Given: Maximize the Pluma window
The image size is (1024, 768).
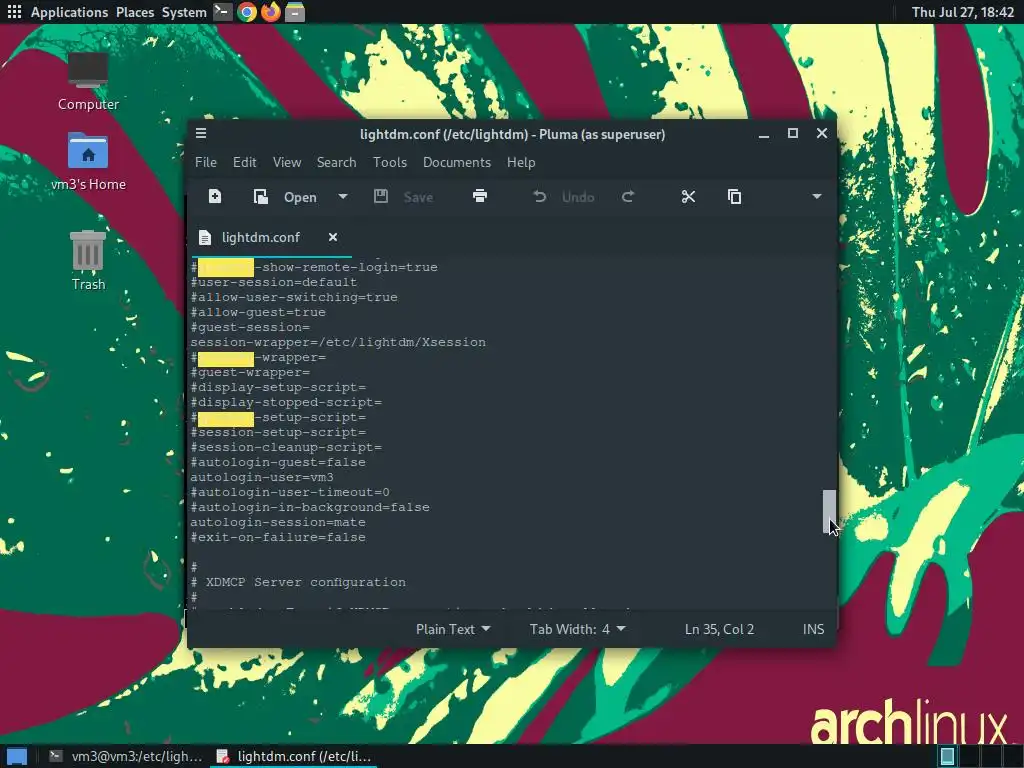Looking at the screenshot, I should 793,133.
